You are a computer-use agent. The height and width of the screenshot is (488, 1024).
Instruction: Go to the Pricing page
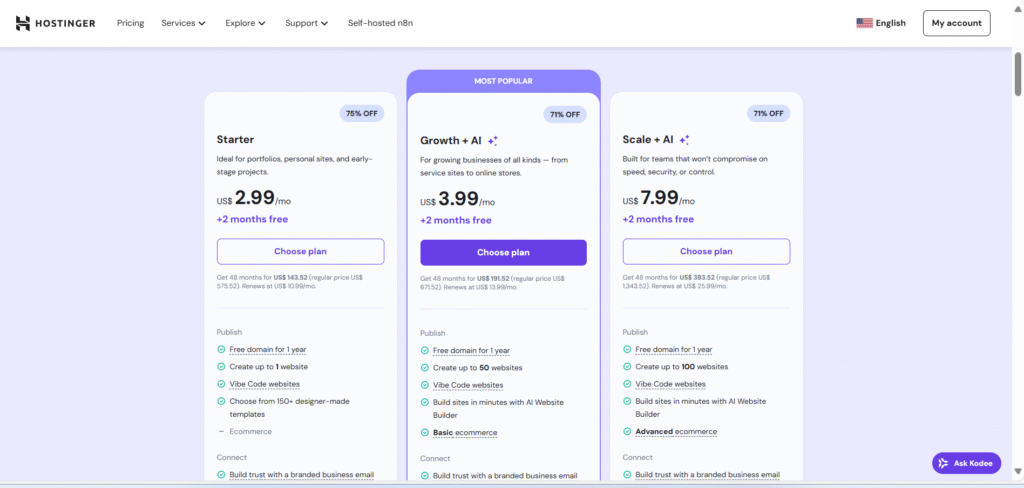pyautogui.click(x=130, y=23)
